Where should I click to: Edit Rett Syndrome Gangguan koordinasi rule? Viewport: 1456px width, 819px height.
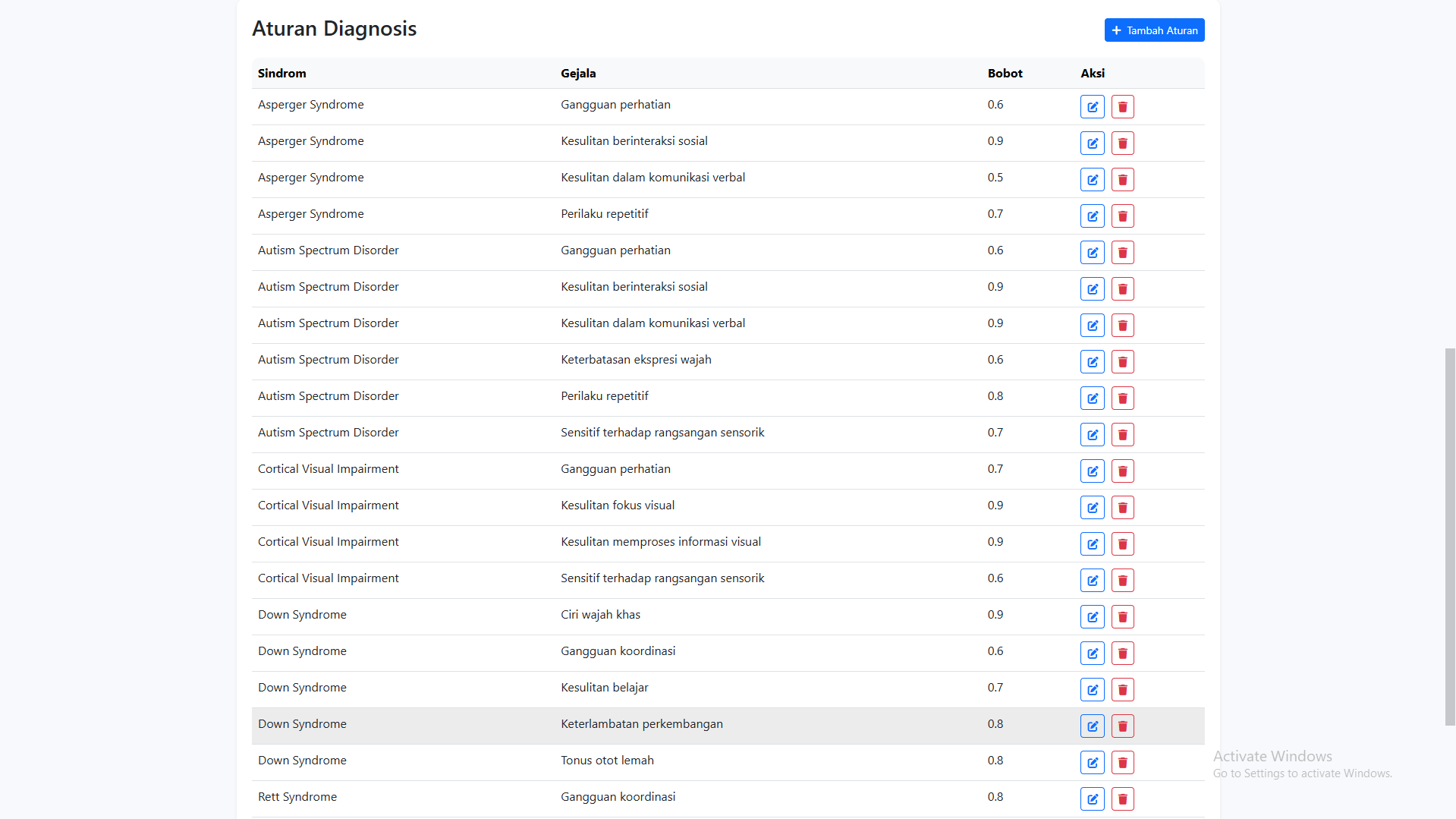pos(1093,799)
